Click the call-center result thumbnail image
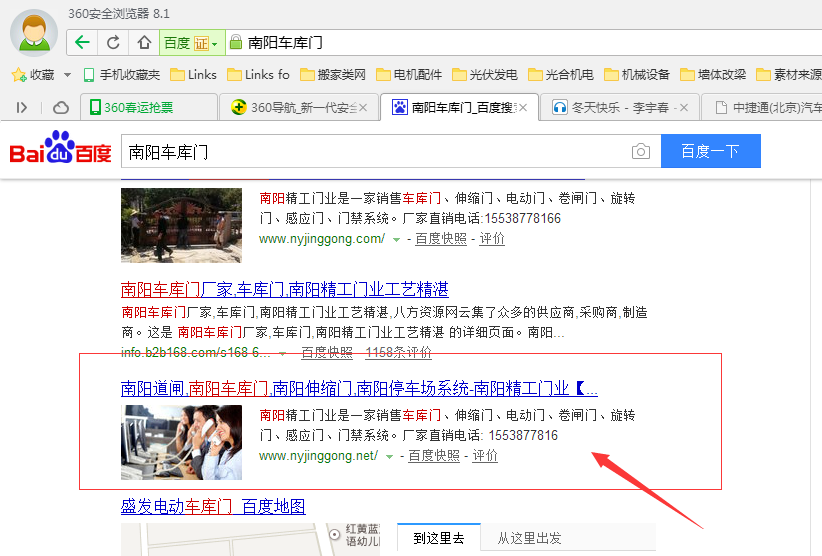The height and width of the screenshot is (556, 822). [x=181, y=440]
